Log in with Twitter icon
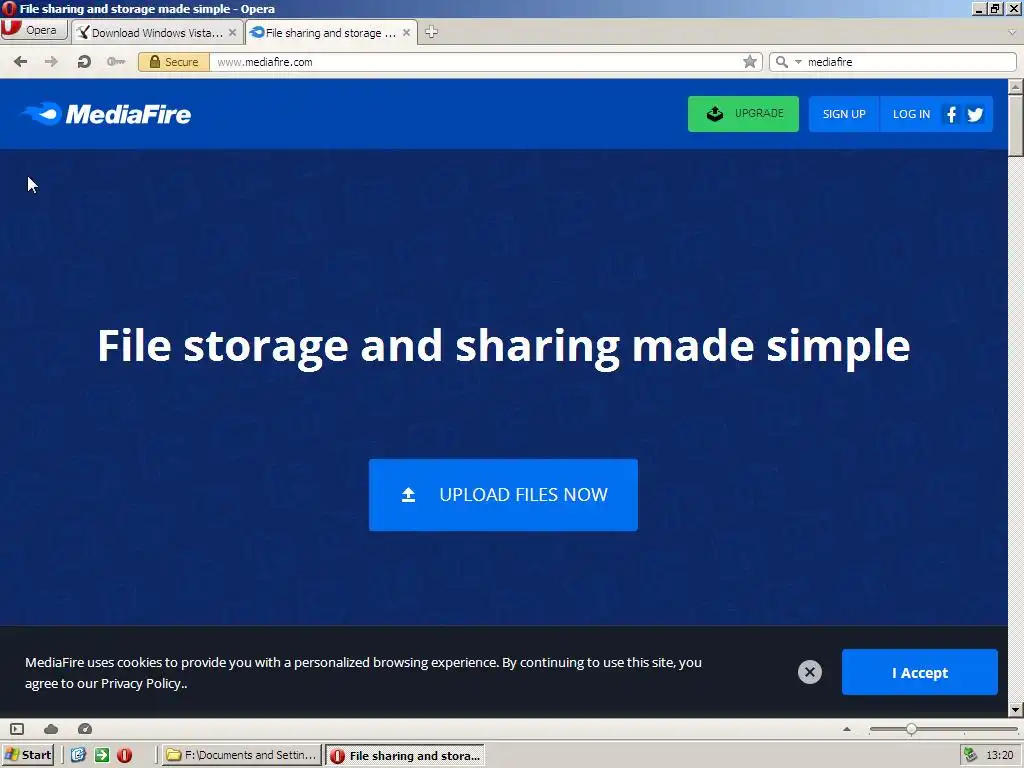This screenshot has height=768, width=1024. click(975, 115)
